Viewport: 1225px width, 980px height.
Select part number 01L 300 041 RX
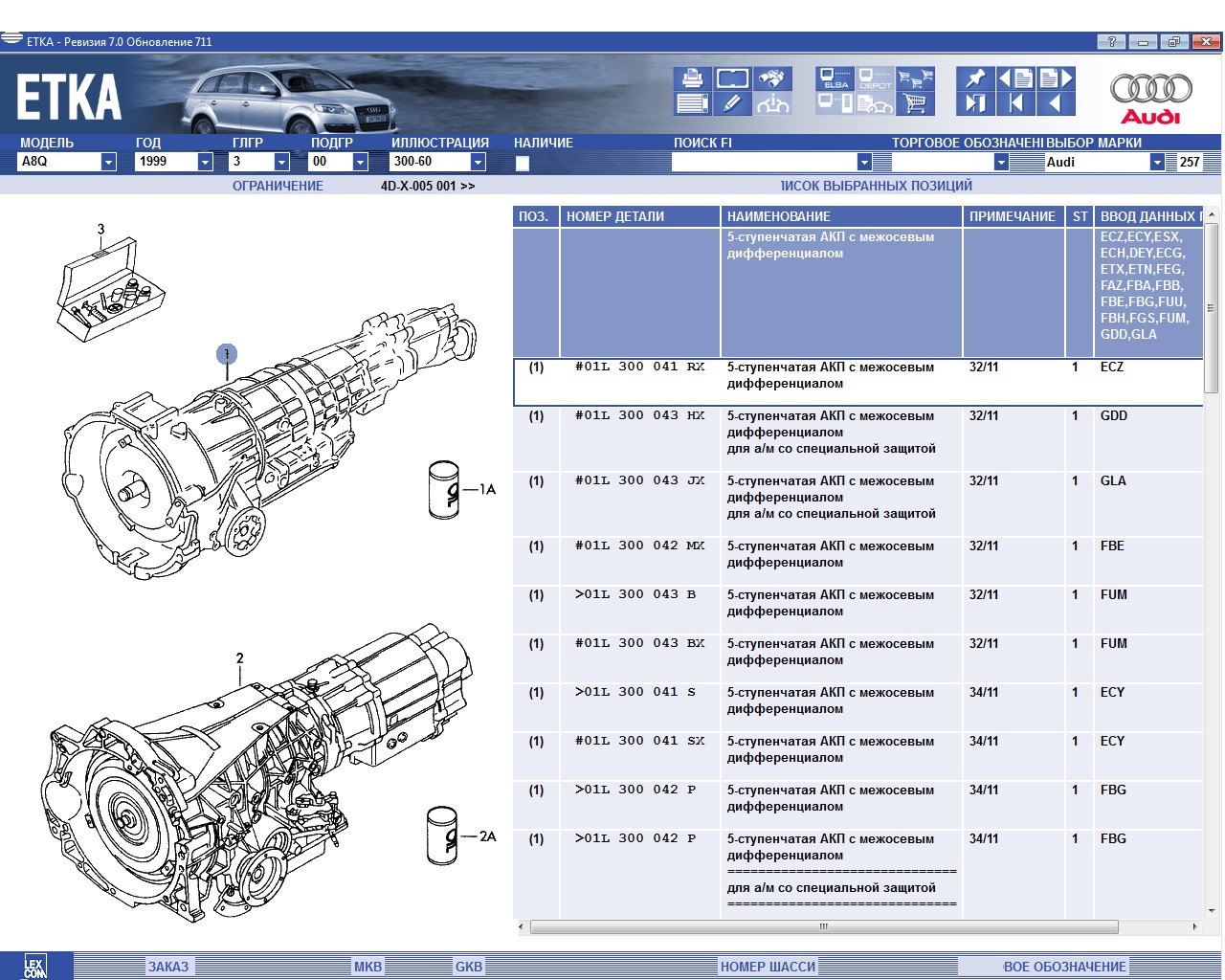[639, 367]
